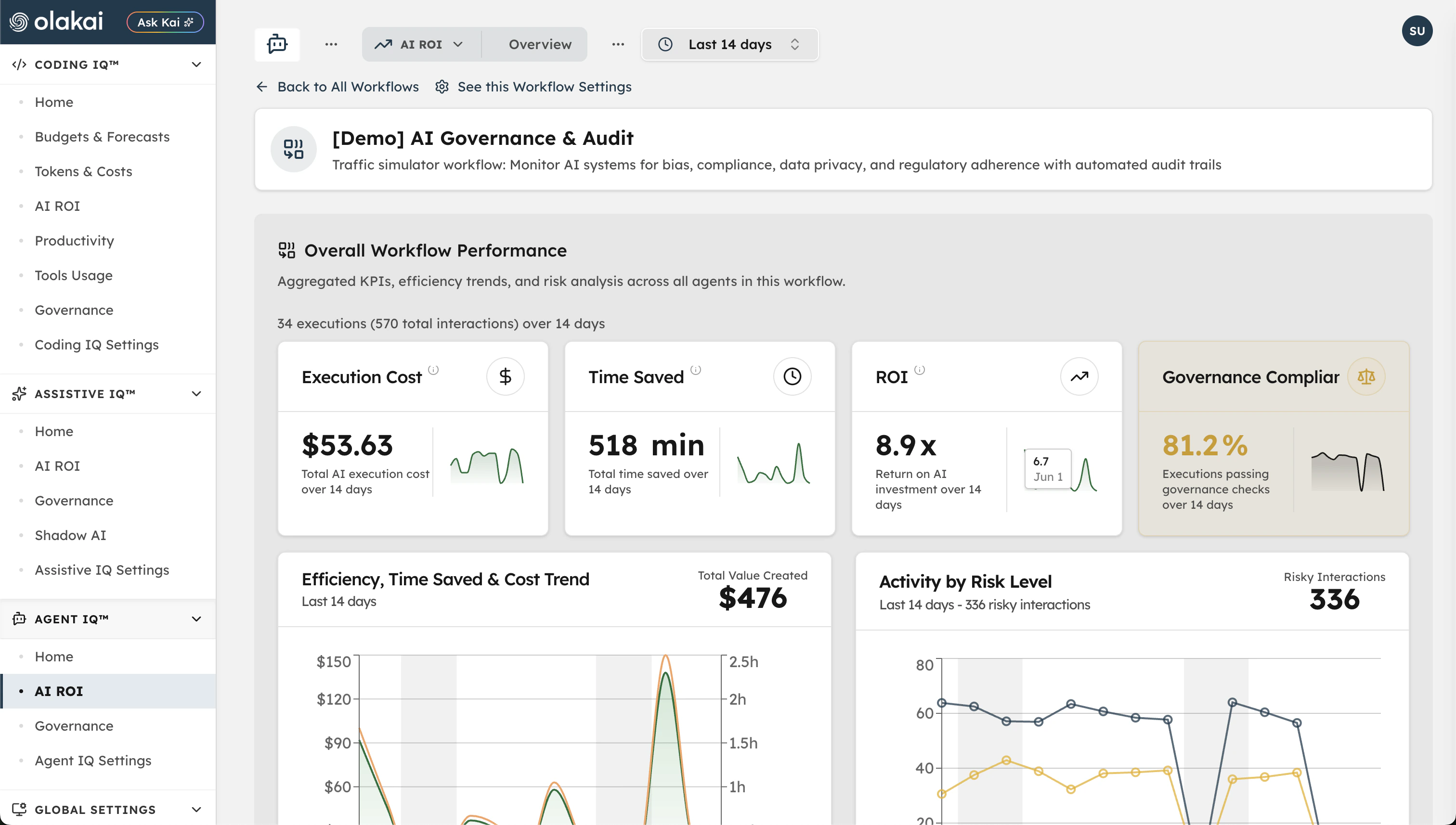Open Assistive IQ Governance

tap(74, 500)
